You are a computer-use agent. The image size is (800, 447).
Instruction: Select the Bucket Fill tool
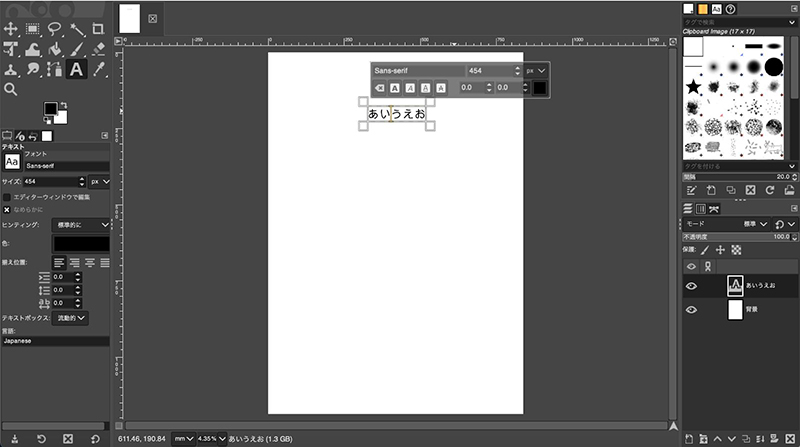55,49
